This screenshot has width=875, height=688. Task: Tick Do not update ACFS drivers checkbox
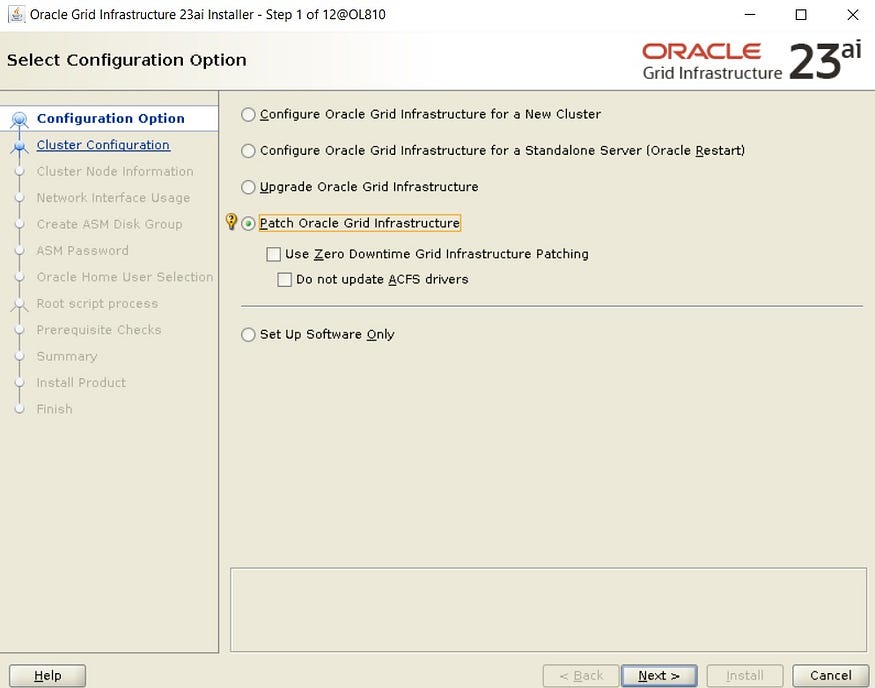tap(285, 280)
